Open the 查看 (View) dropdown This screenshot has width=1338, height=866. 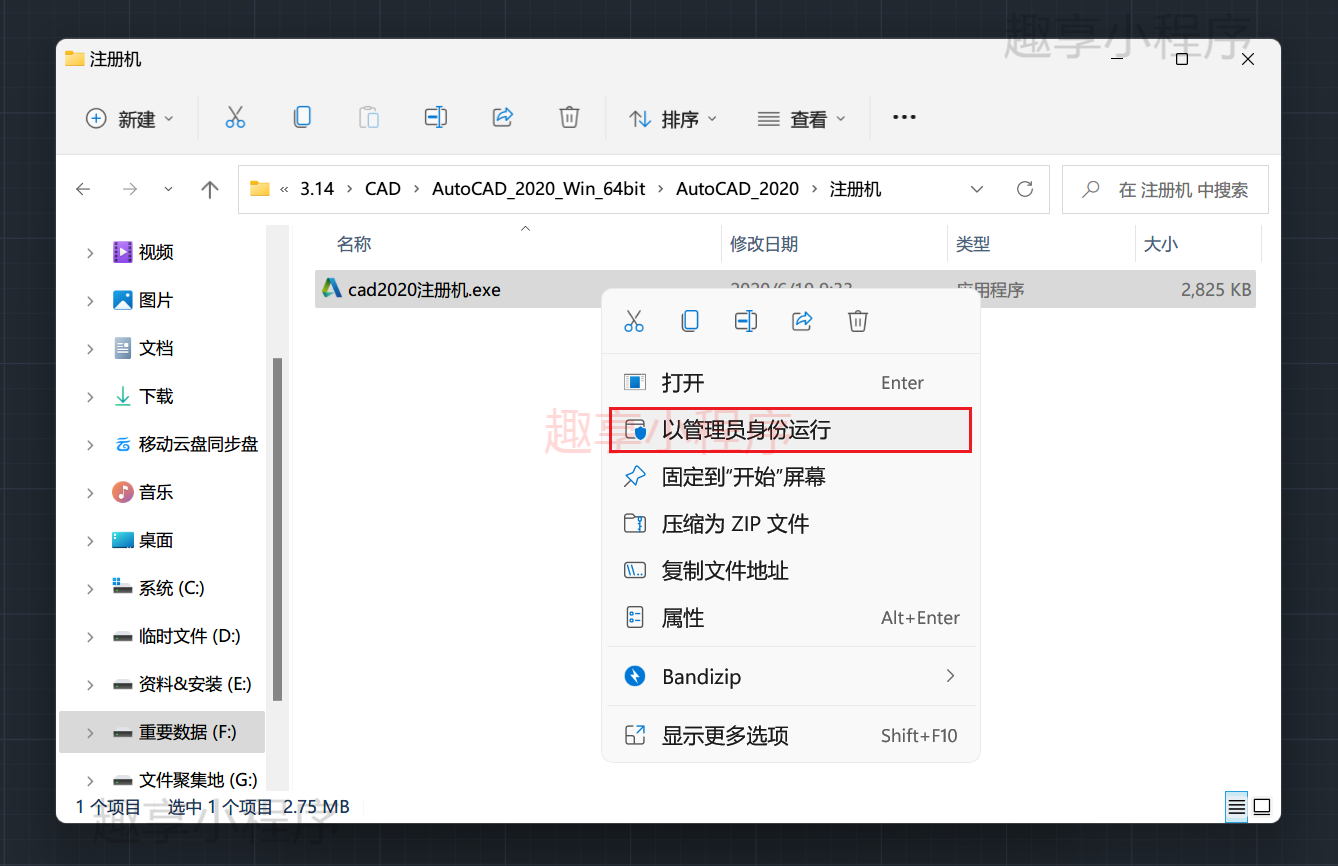tap(802, 119)
